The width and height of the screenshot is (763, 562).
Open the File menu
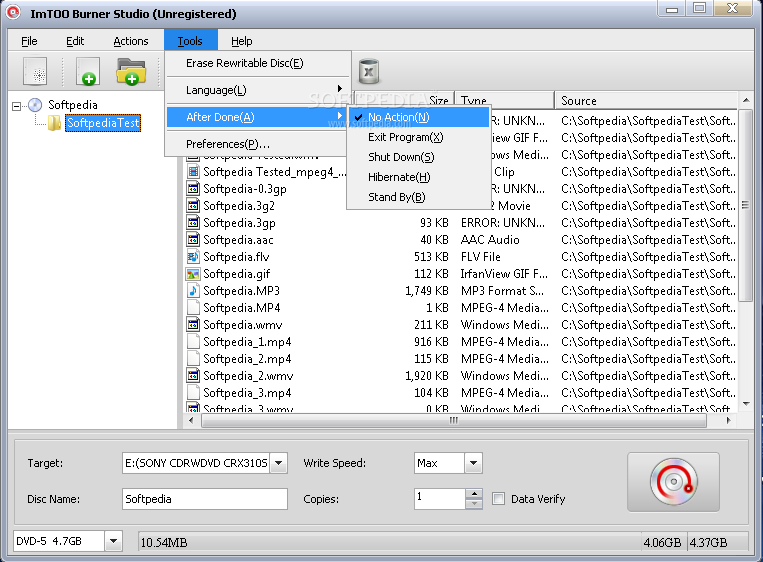29,41
